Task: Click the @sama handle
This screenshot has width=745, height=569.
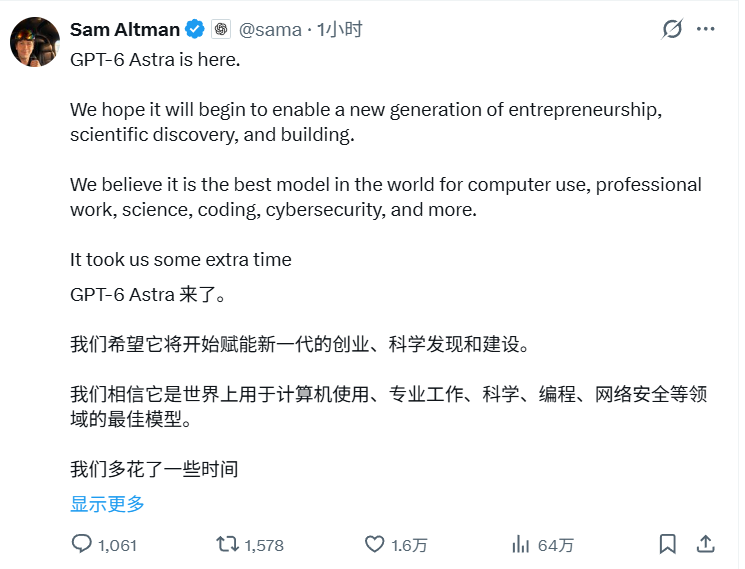Action: pyautogui.click(x=270, y=30)
